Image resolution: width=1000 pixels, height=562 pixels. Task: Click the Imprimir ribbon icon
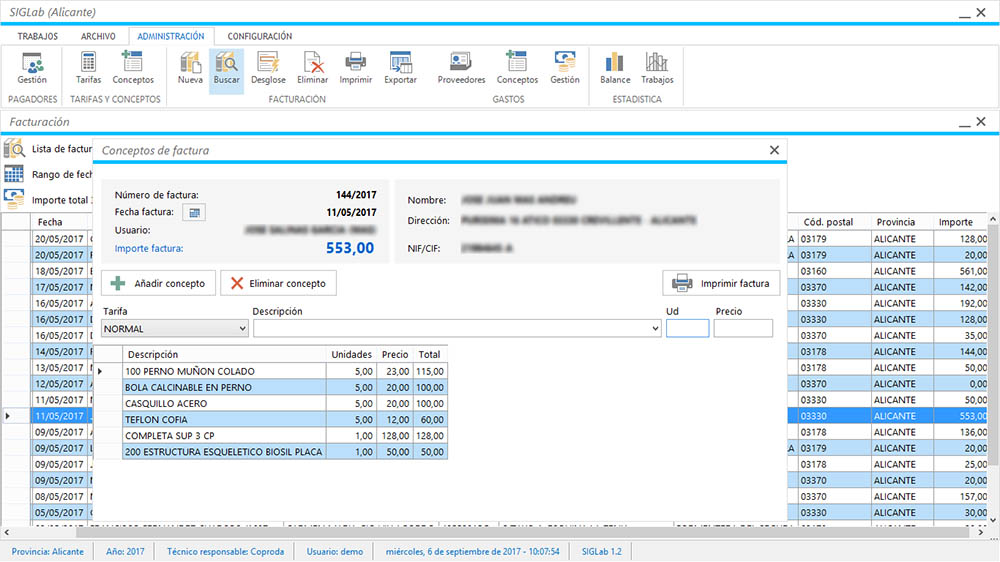pos(355,68)
